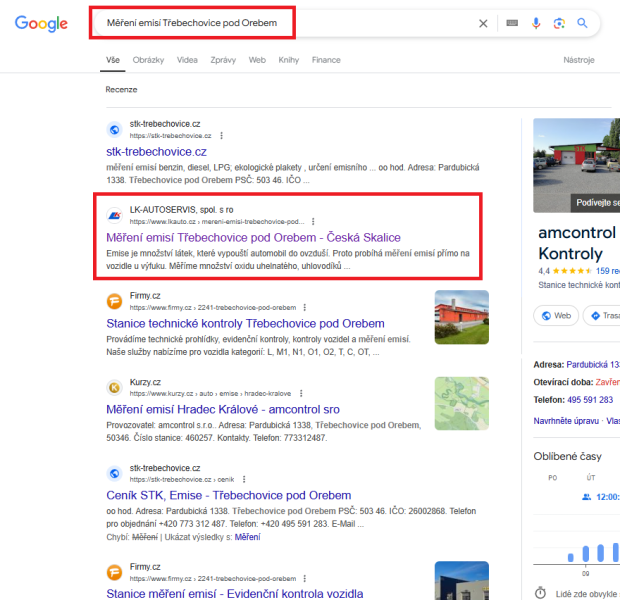620x600 pixels.
Task: Open Stanice technické kontroly Třebechovice pod Orebem link
Action: (x=245, y=324)
